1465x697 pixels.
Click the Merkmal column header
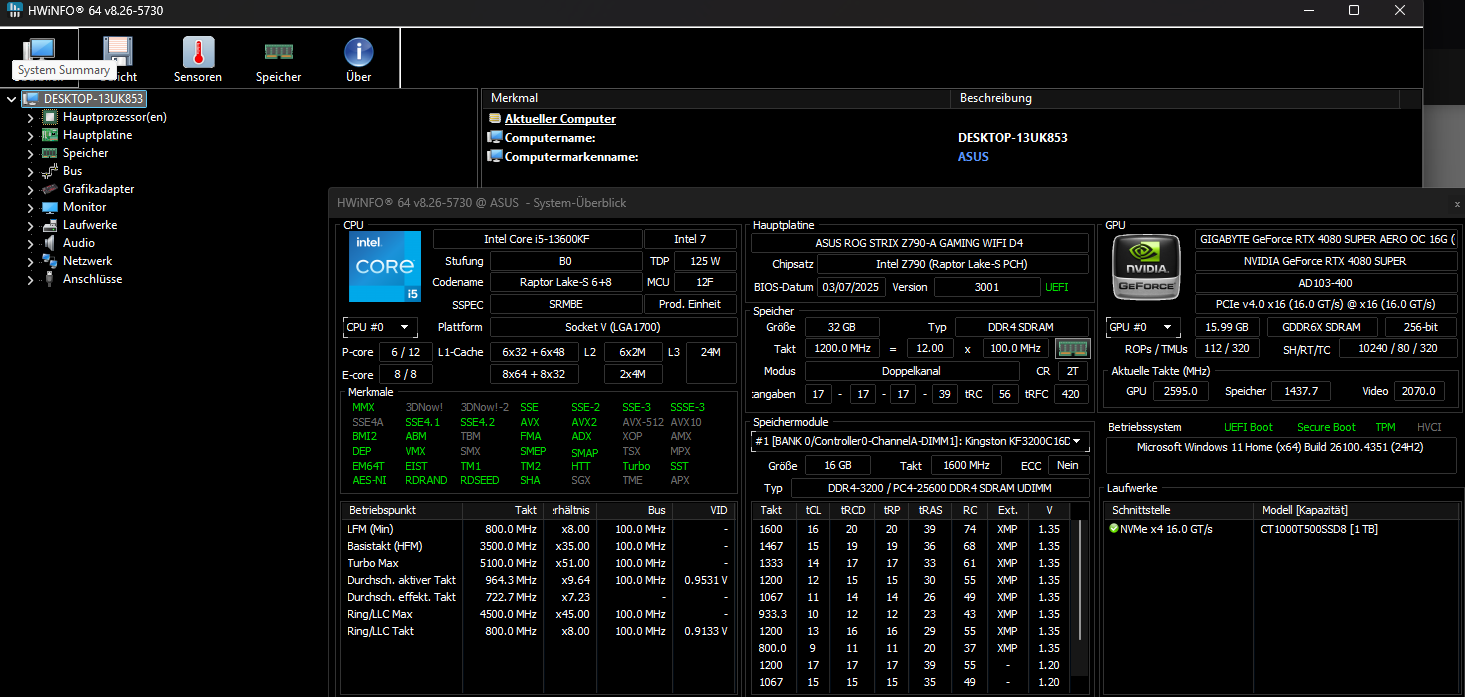pyautogui.click(x=715, y=98)
